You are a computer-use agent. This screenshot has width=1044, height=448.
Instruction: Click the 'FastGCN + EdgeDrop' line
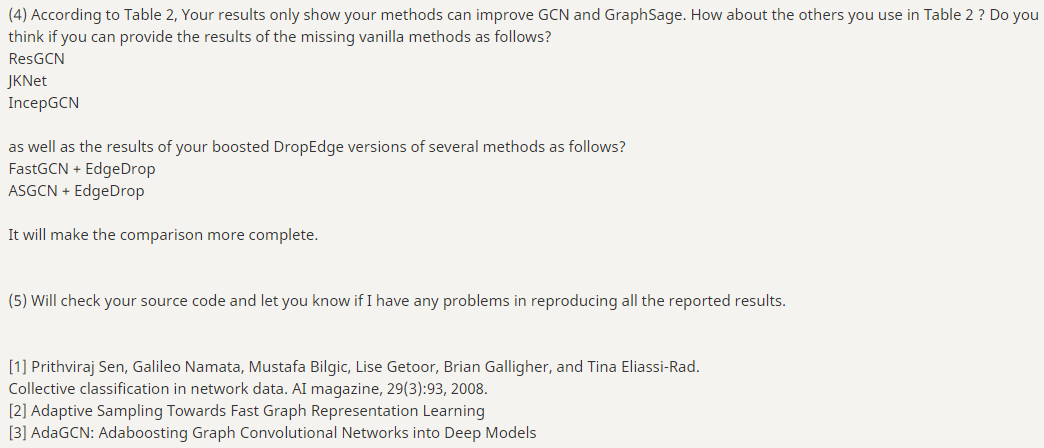coord(82,168)
